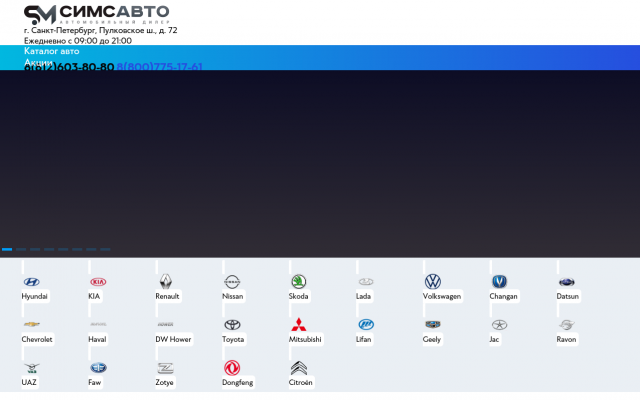Open the Ravon brand link
640x400 pixels.
click(567, 339)
